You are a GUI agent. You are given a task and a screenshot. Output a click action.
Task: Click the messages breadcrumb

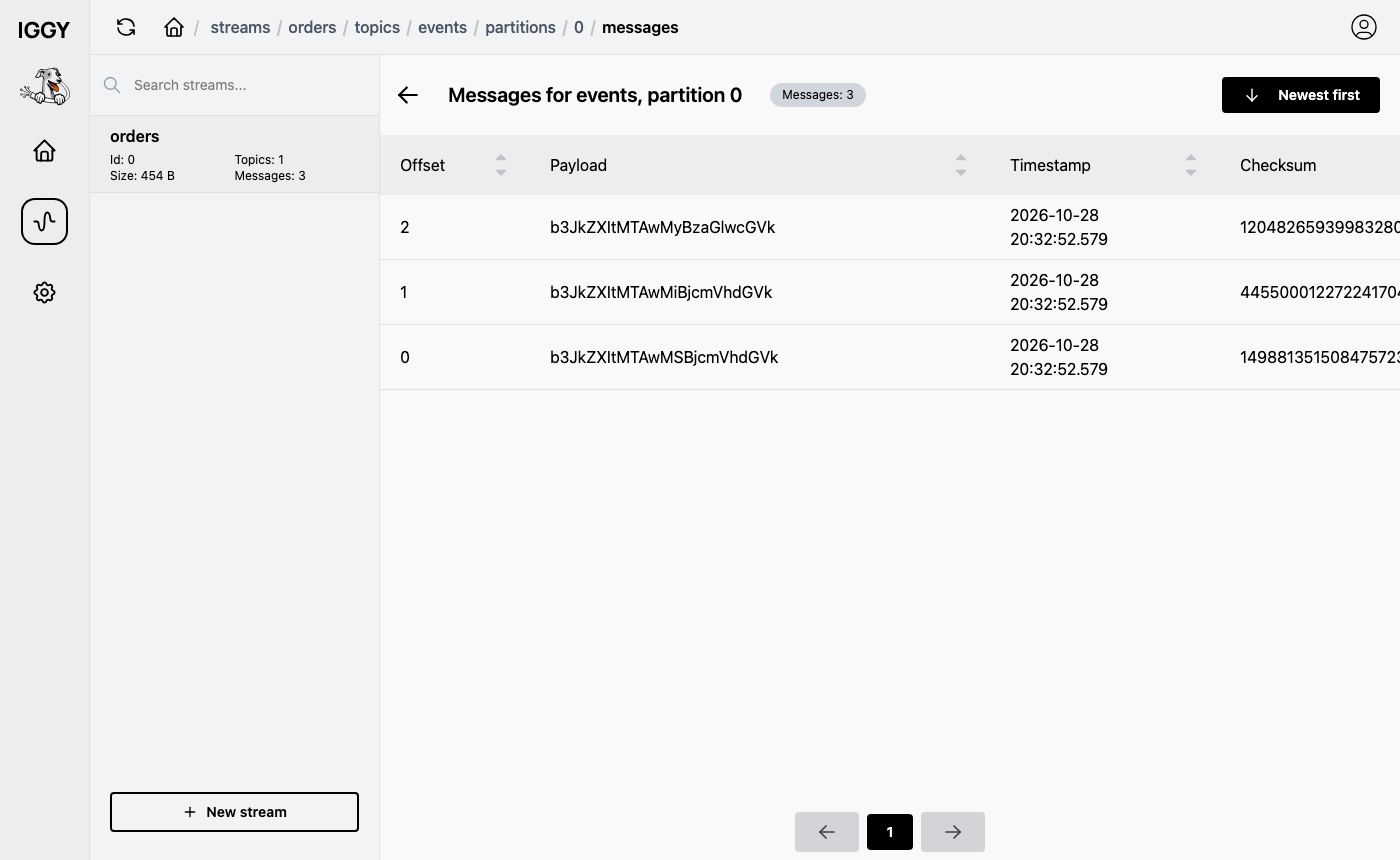[640, 27]
